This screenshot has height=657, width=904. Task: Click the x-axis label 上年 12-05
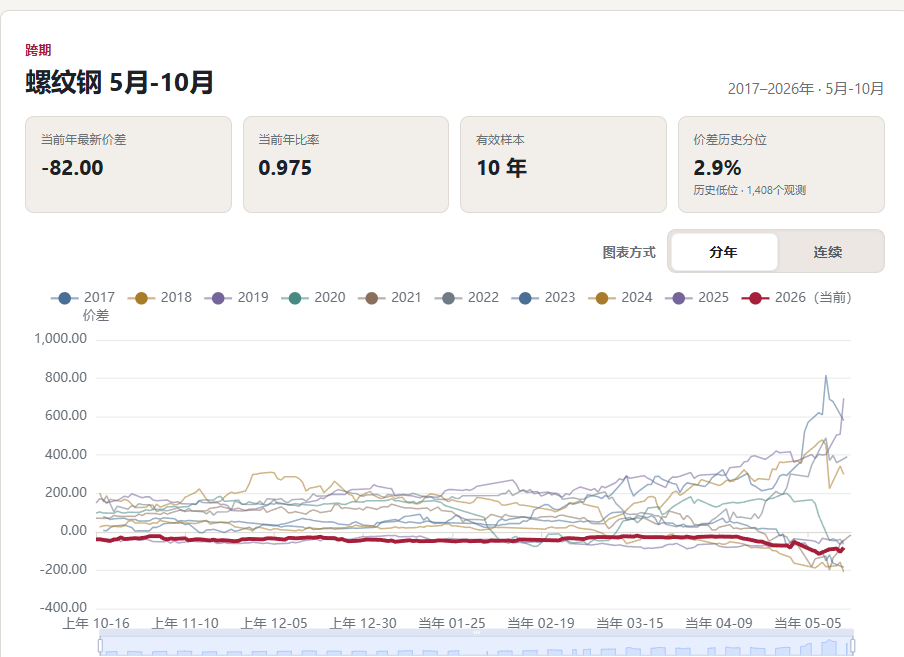point(274,624)
